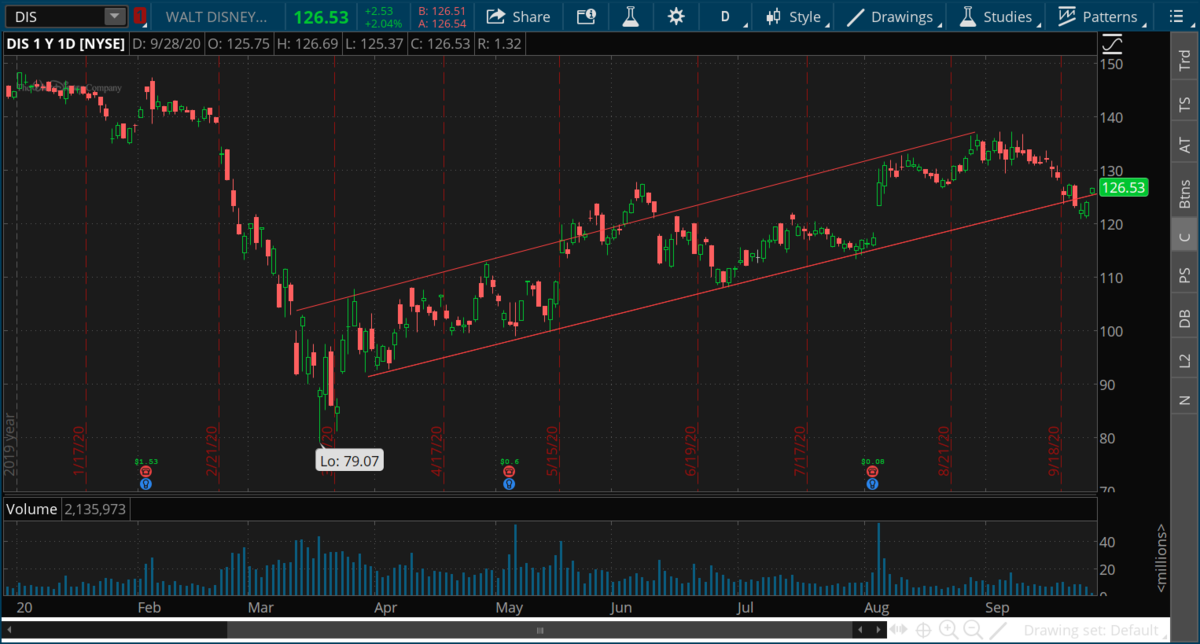The image size is (1200, 644).
Task: Click the flask quick study icon
Action: tap(629, 17)
